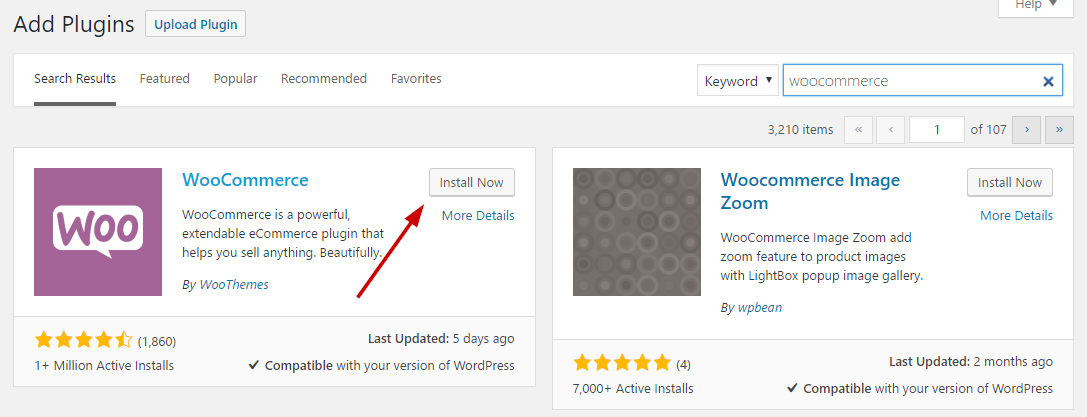Install Woocommerce Image Zoom plugin now
The image size is (1087, 417).
point(1009,183)
